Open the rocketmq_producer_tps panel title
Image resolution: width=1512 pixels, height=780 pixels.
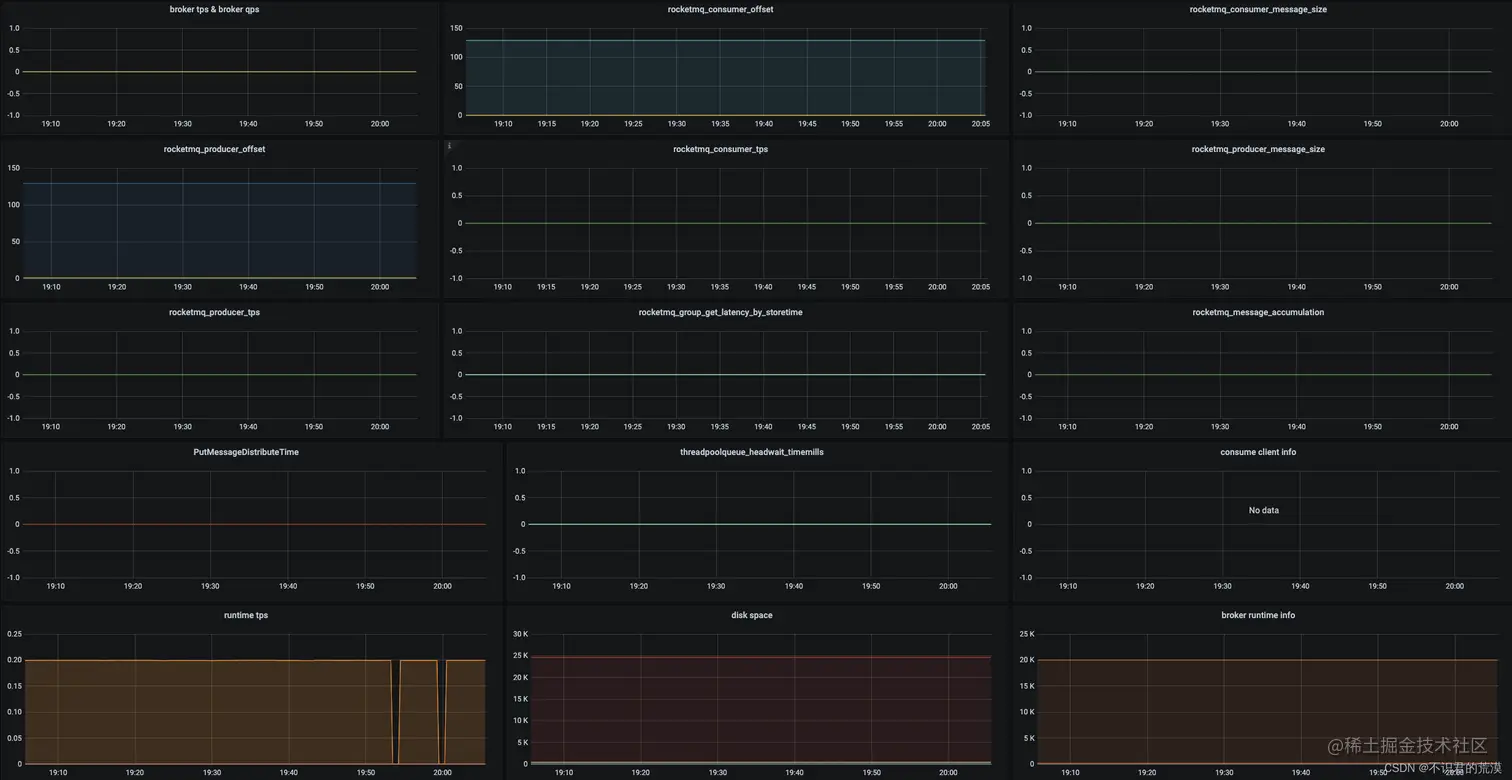point(214,312)
